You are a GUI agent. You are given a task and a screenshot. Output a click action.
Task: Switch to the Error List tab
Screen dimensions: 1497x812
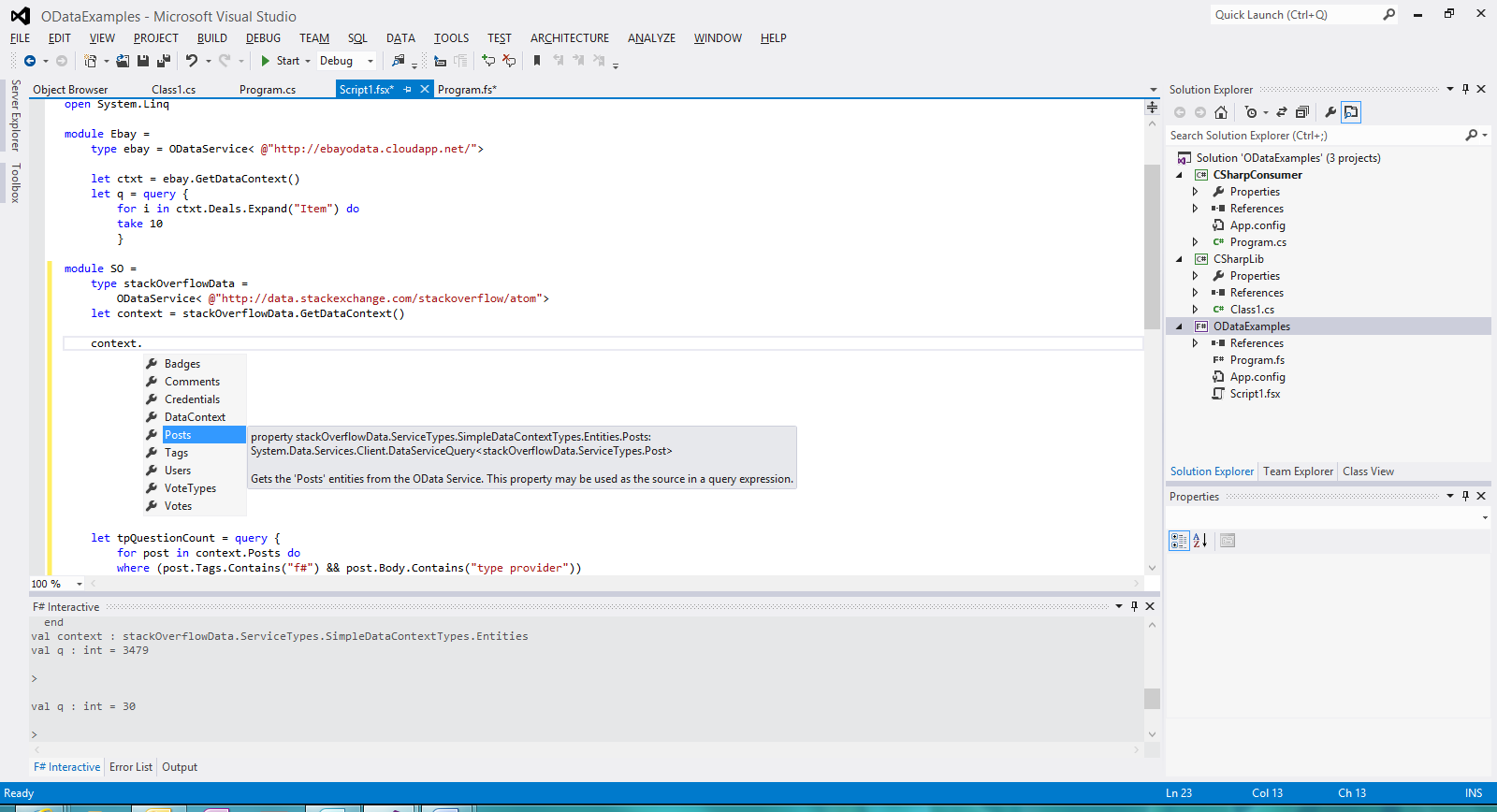130,767
